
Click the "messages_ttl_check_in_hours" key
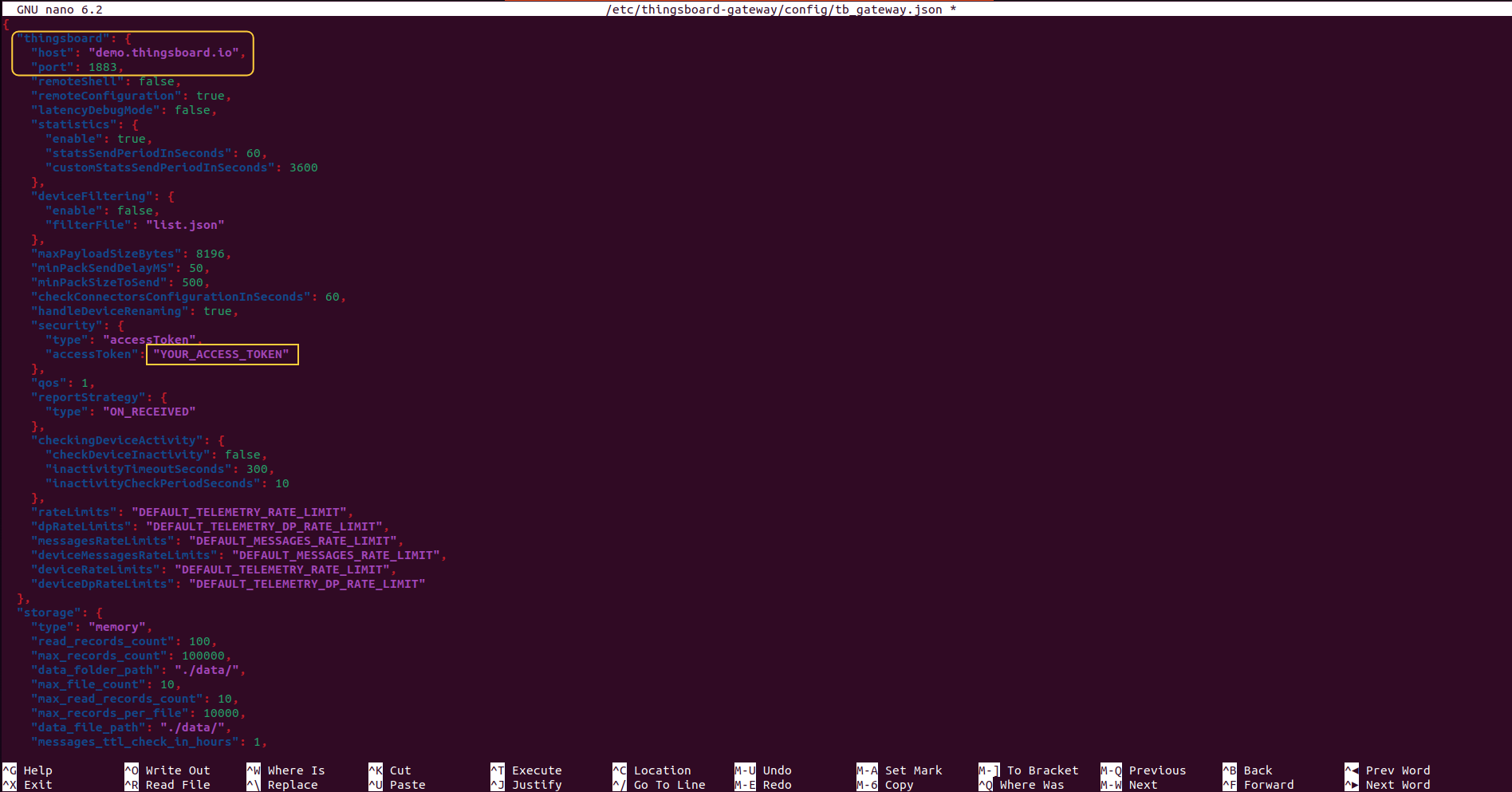coord(135,742)
